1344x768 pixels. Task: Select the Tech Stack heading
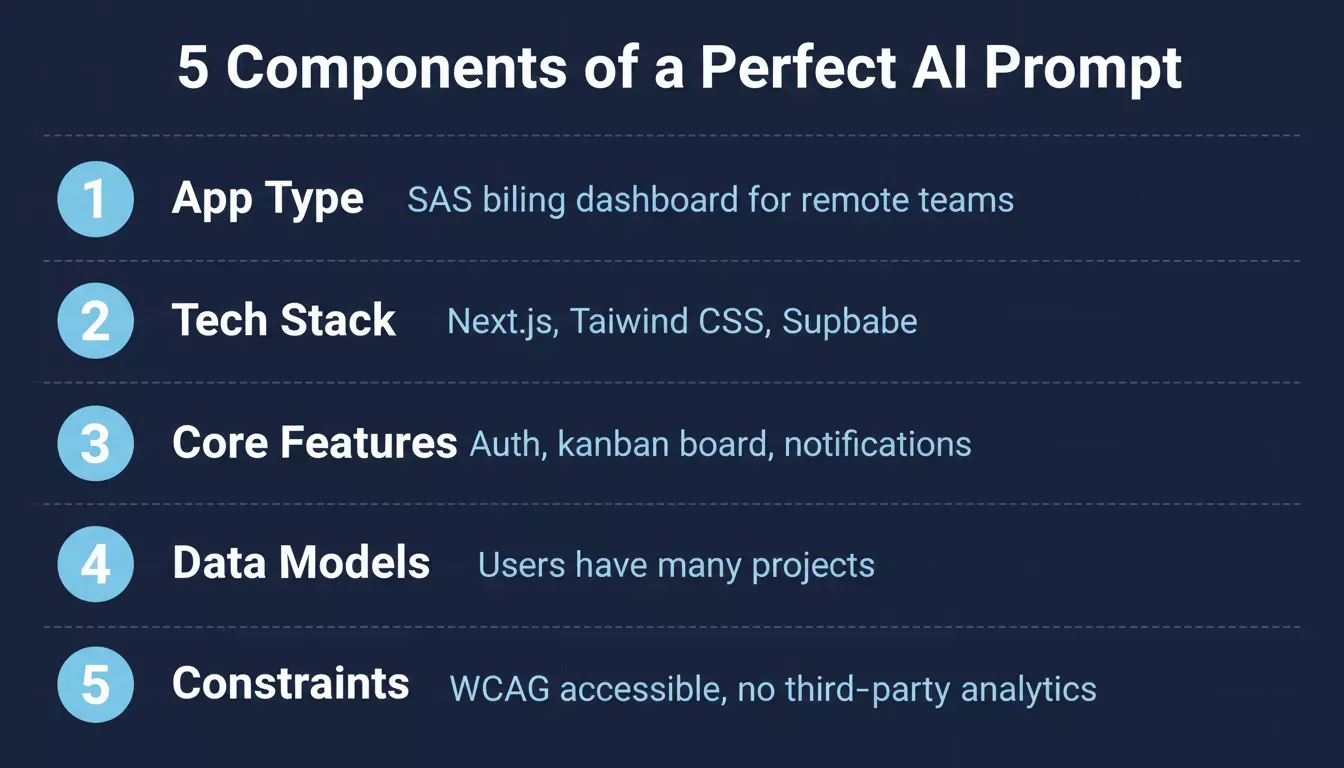[284, 320]
